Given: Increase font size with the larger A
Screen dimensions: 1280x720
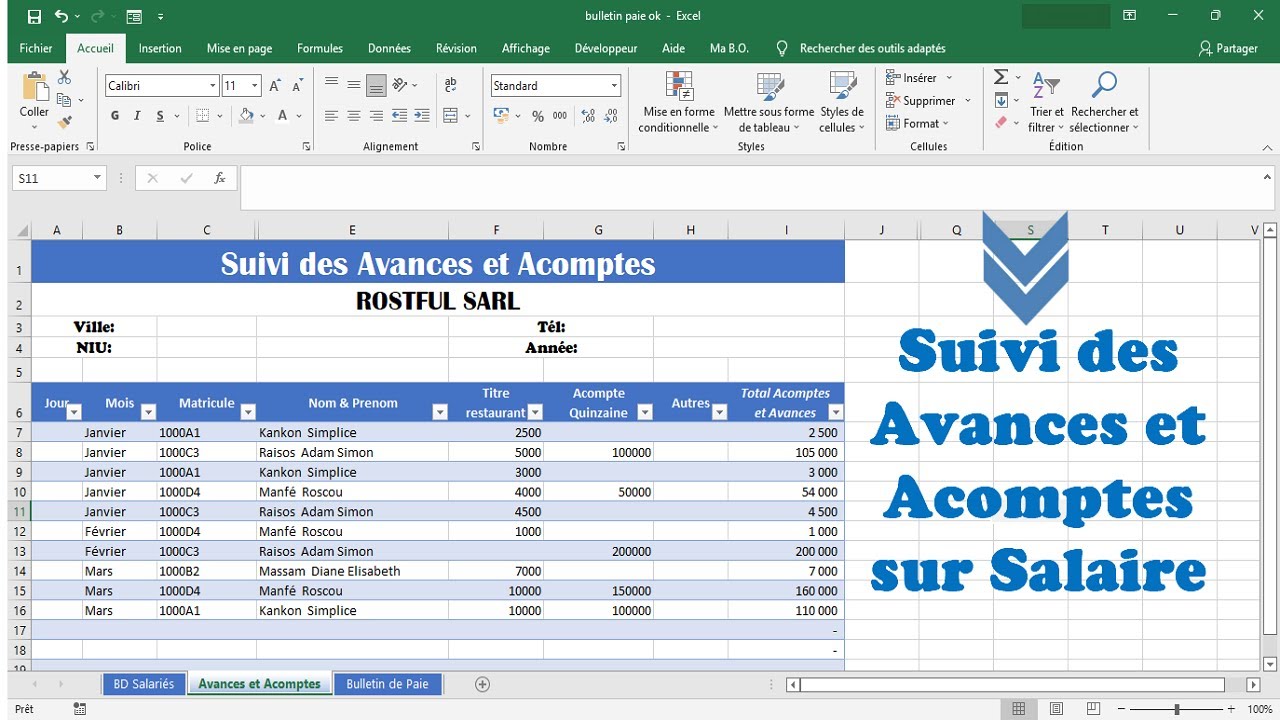Looking at the screenshot, I should 275,86.
